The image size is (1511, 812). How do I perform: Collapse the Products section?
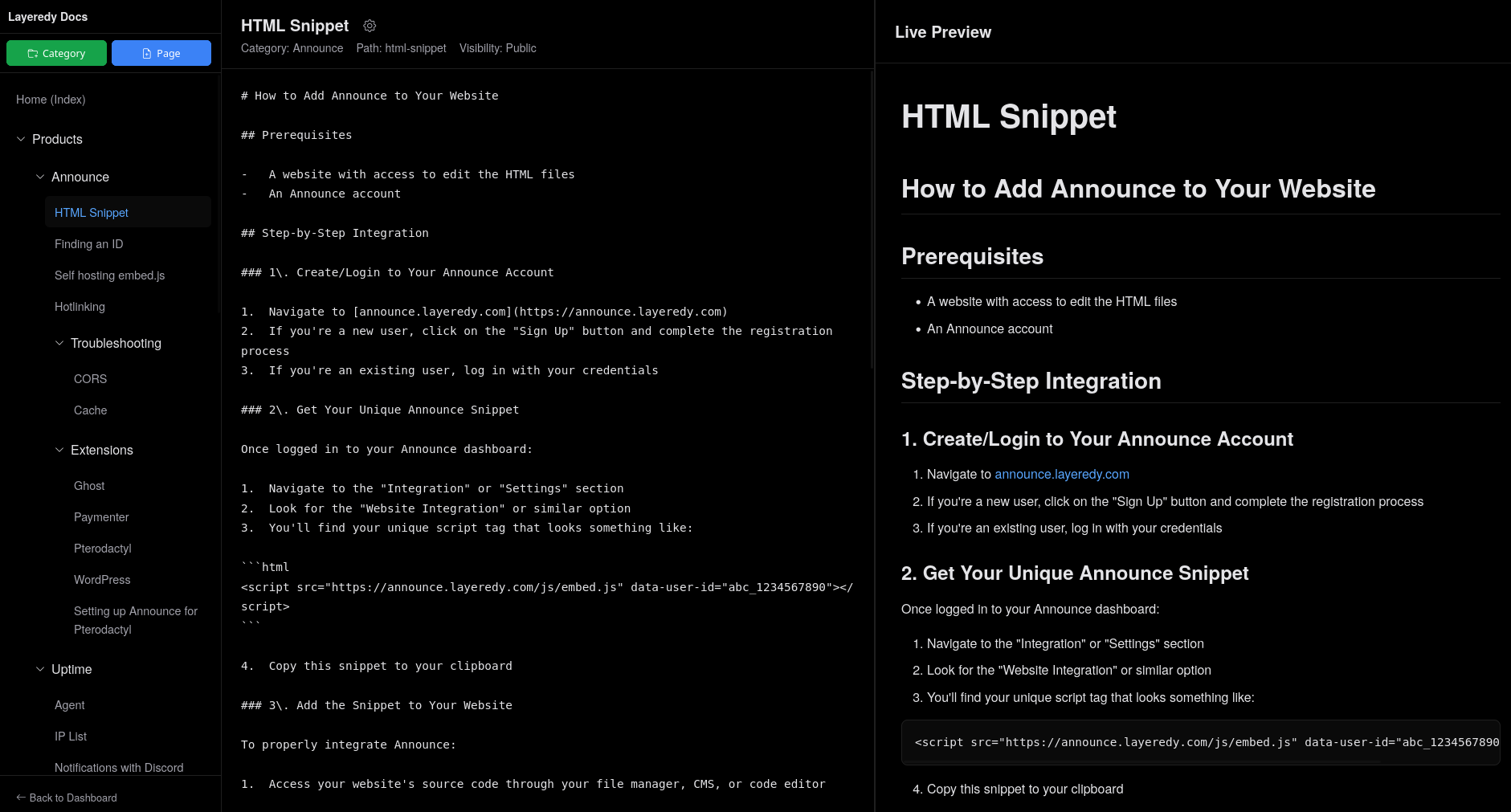(x=21, y=139)
